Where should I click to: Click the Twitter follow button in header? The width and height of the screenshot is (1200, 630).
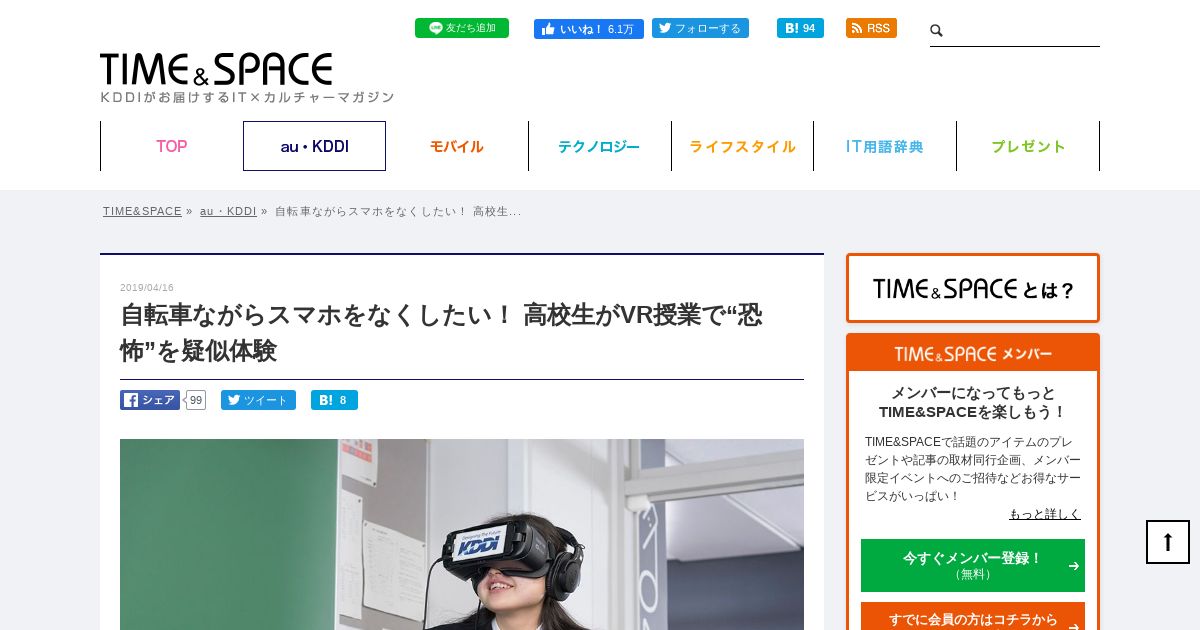point(700,28)
